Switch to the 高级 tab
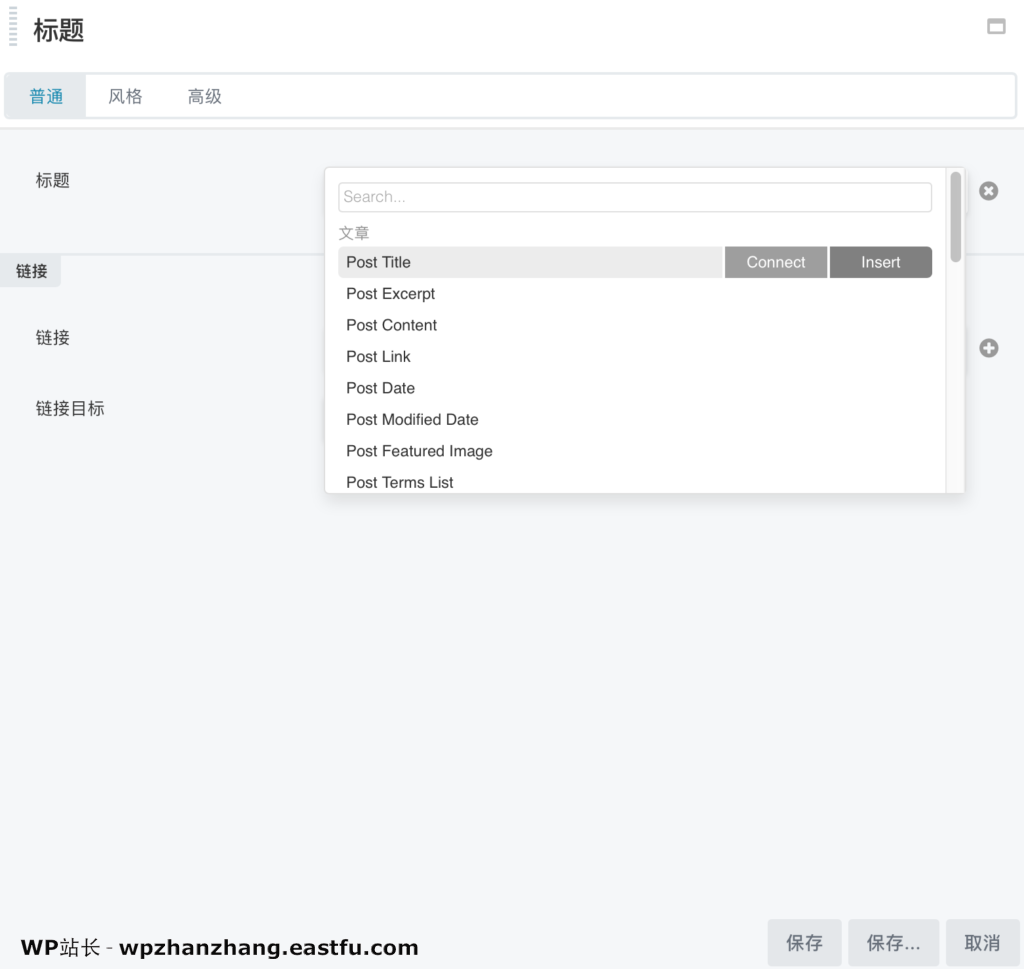 coord(204,97)
